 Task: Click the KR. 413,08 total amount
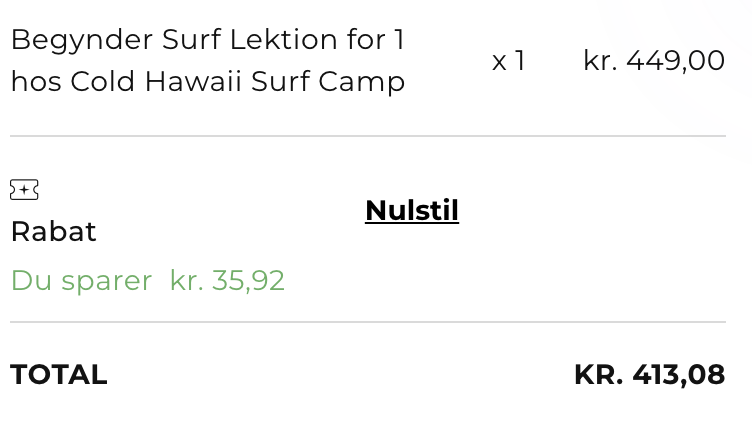[x=649, y=375]
